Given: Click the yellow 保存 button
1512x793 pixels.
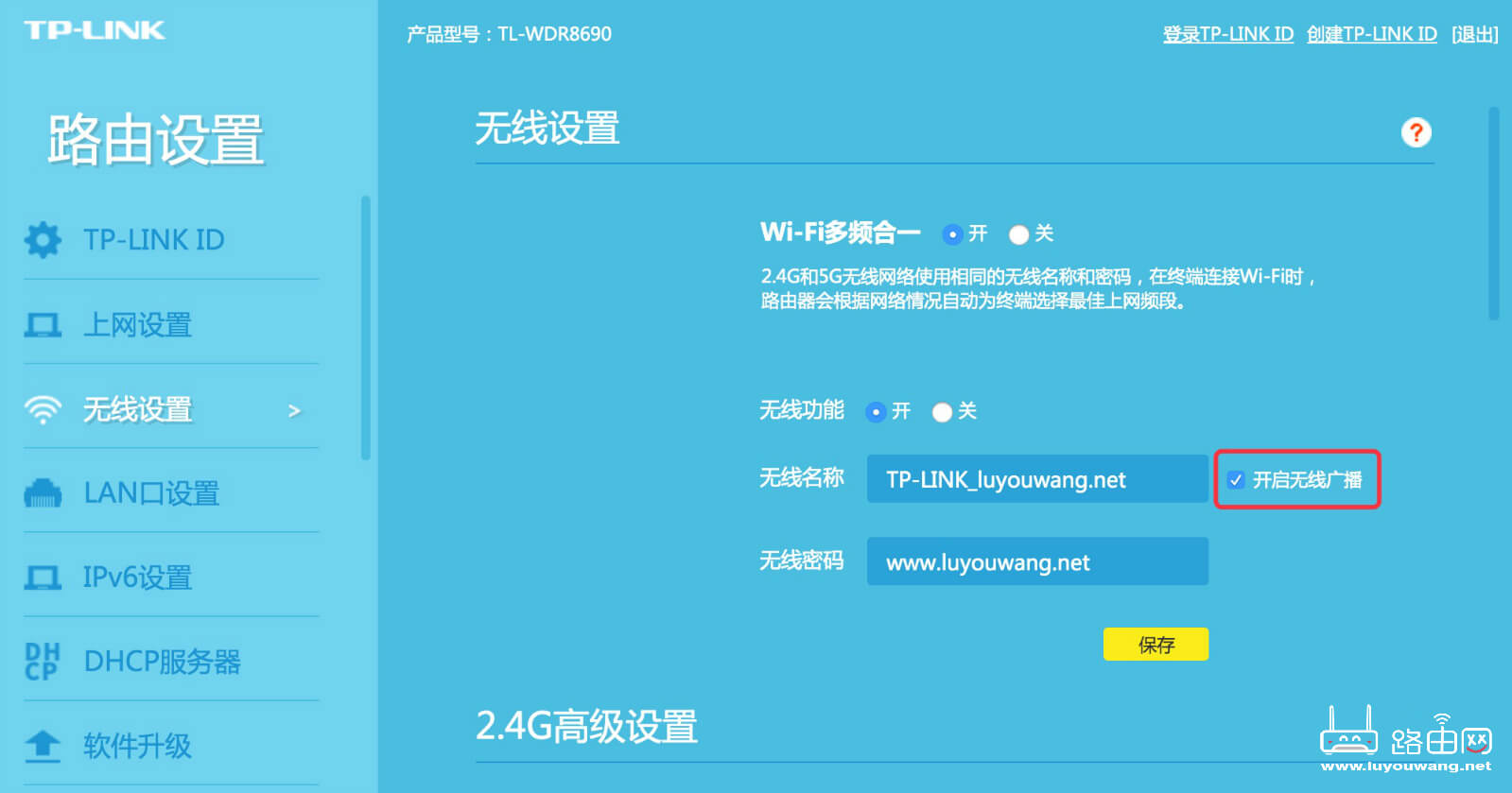Looking at the screenshot, I should click(1156, 645).
